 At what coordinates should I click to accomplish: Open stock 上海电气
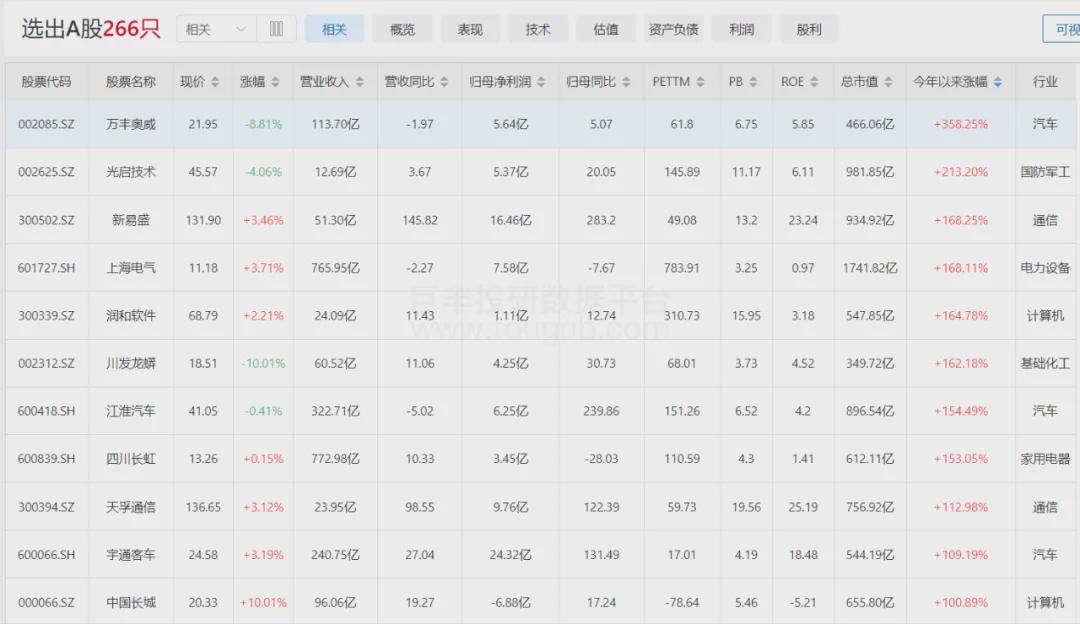click(x=131, y=267)
